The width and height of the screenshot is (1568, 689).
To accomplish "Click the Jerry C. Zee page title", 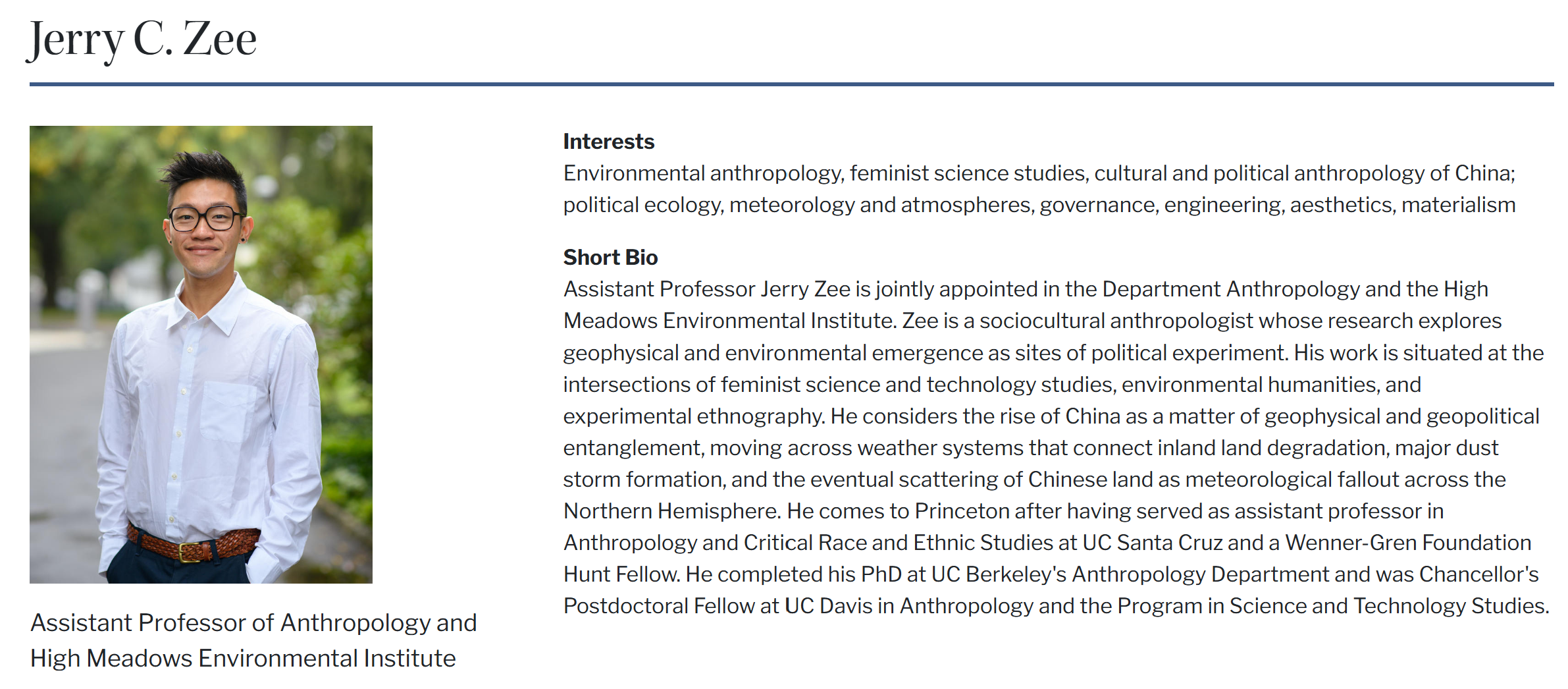I will (x=142, y=40).
